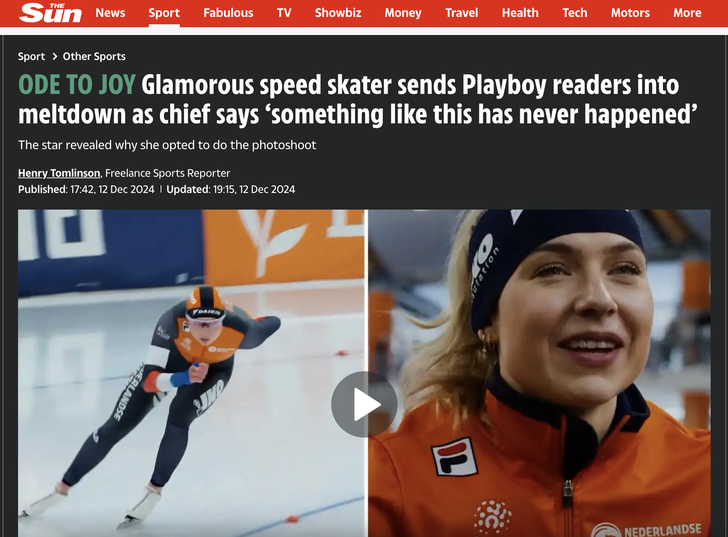Open the Health section
The image size is (728, 537).
click(520, 13)
